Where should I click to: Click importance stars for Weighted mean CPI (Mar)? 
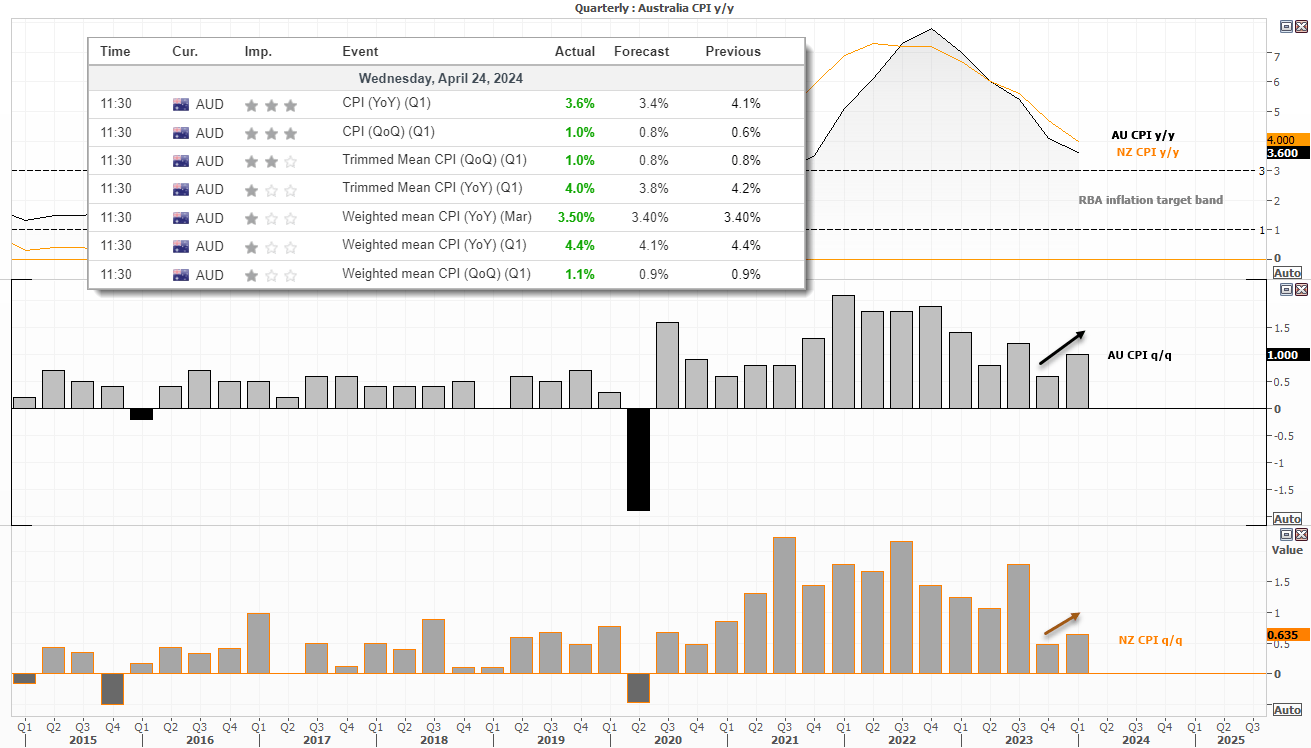point(271,218)
